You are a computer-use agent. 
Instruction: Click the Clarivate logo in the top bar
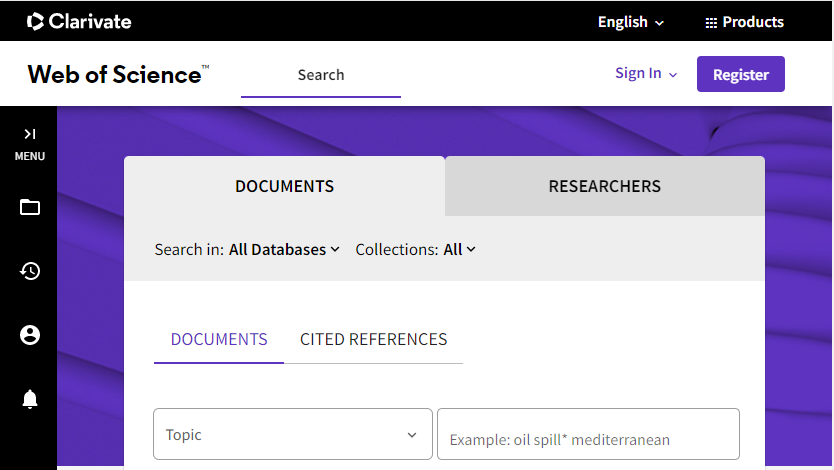pyautogui.click(x=79, y=21)
